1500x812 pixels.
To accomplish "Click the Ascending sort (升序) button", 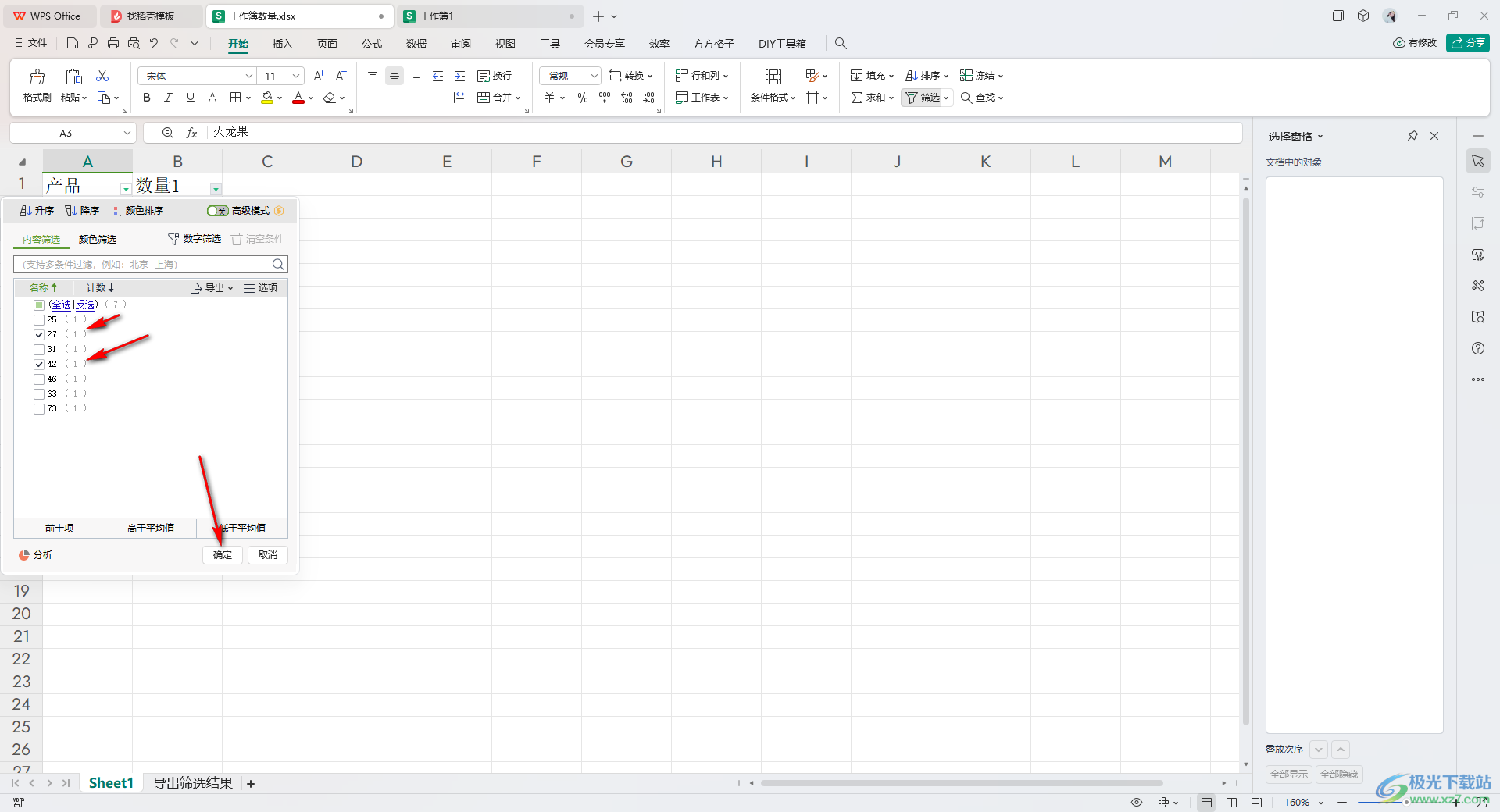I will tap(37, 211).
